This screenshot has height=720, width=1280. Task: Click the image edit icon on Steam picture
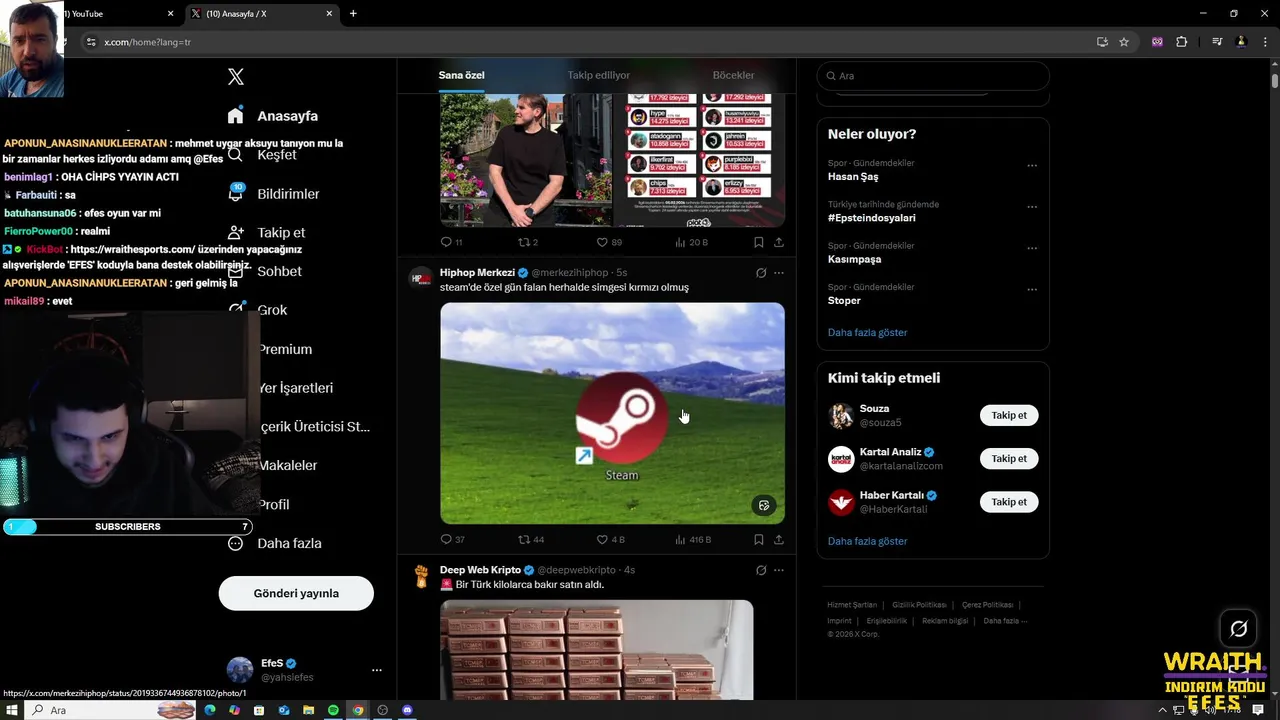764,505
